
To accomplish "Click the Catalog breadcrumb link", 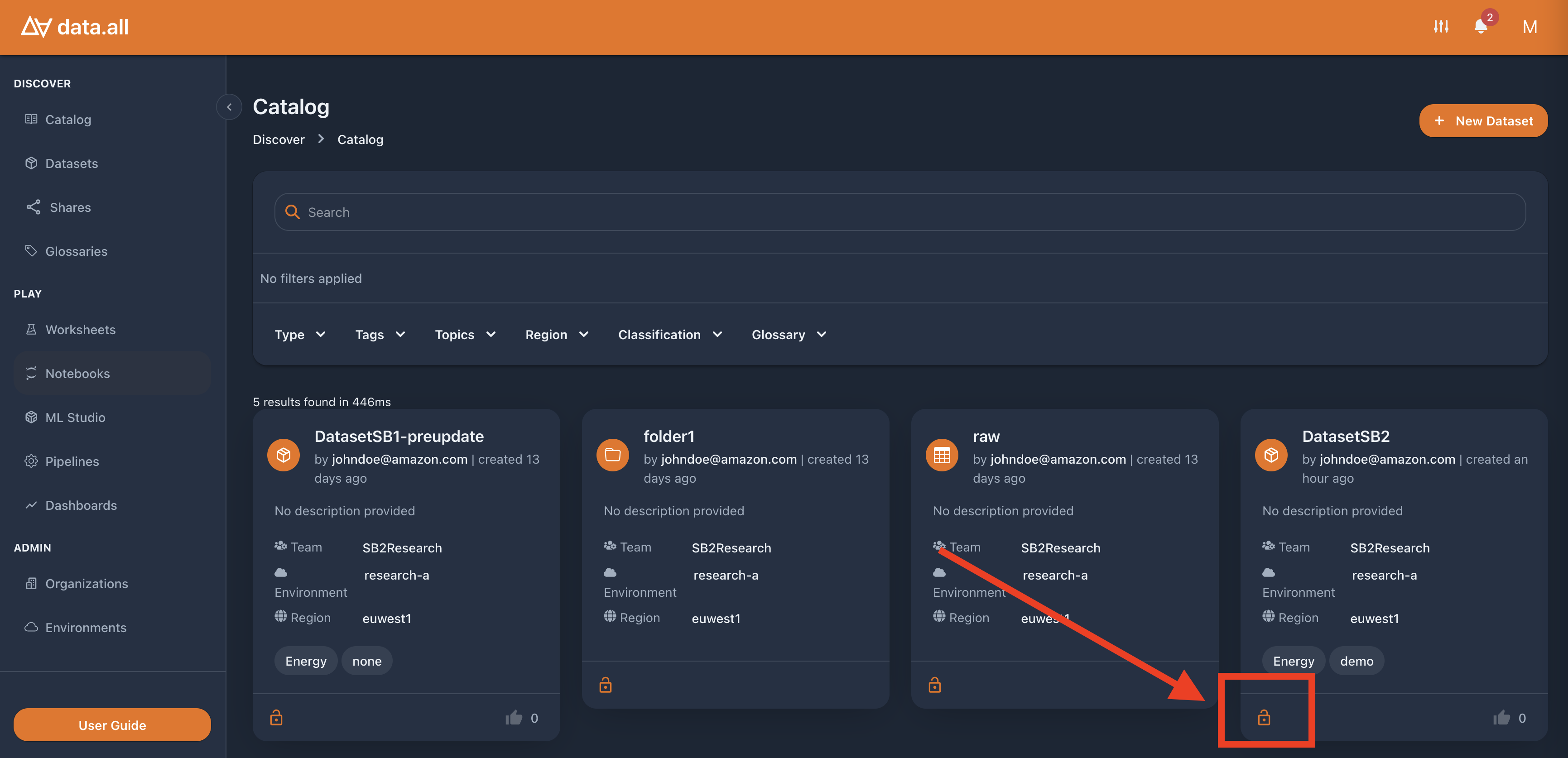I will point(361,139).
